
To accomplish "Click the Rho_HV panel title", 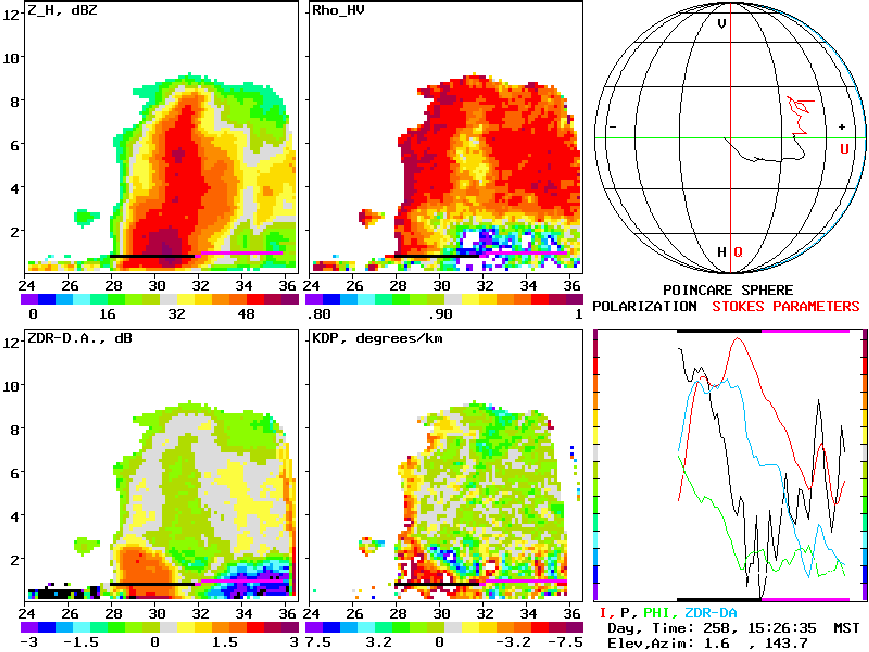I will 338,10.
